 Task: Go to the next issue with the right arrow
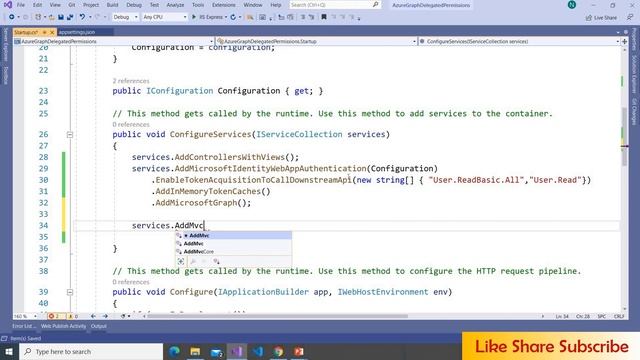[x=105, y=316]
